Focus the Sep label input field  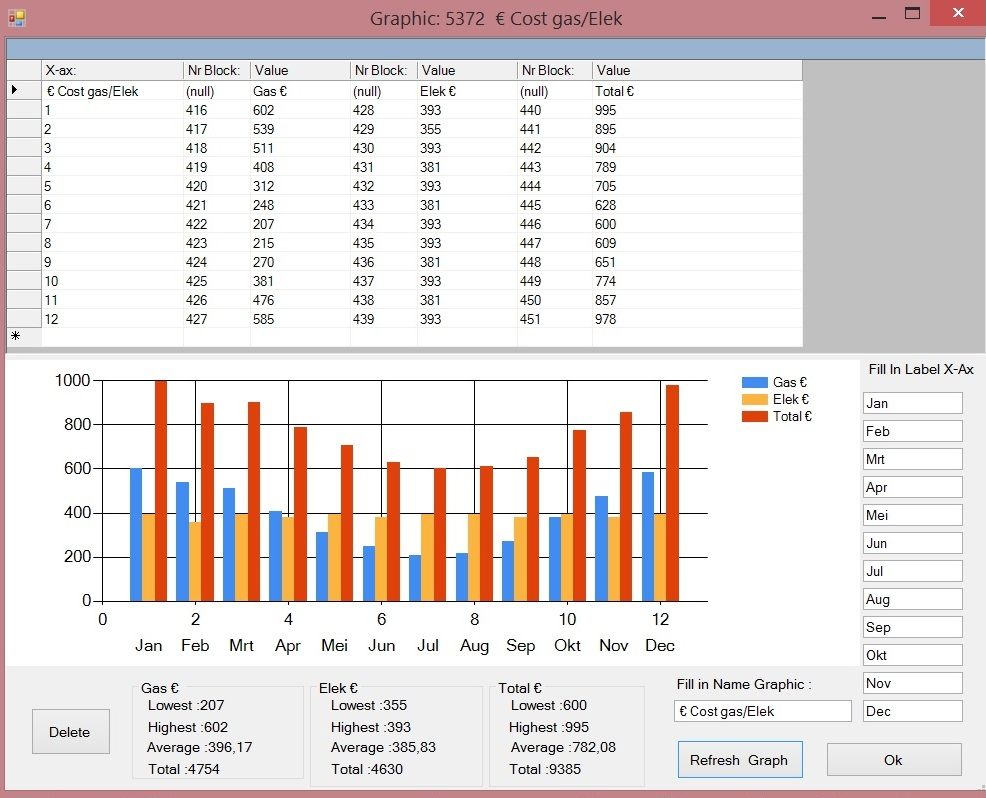pos(912,627)
